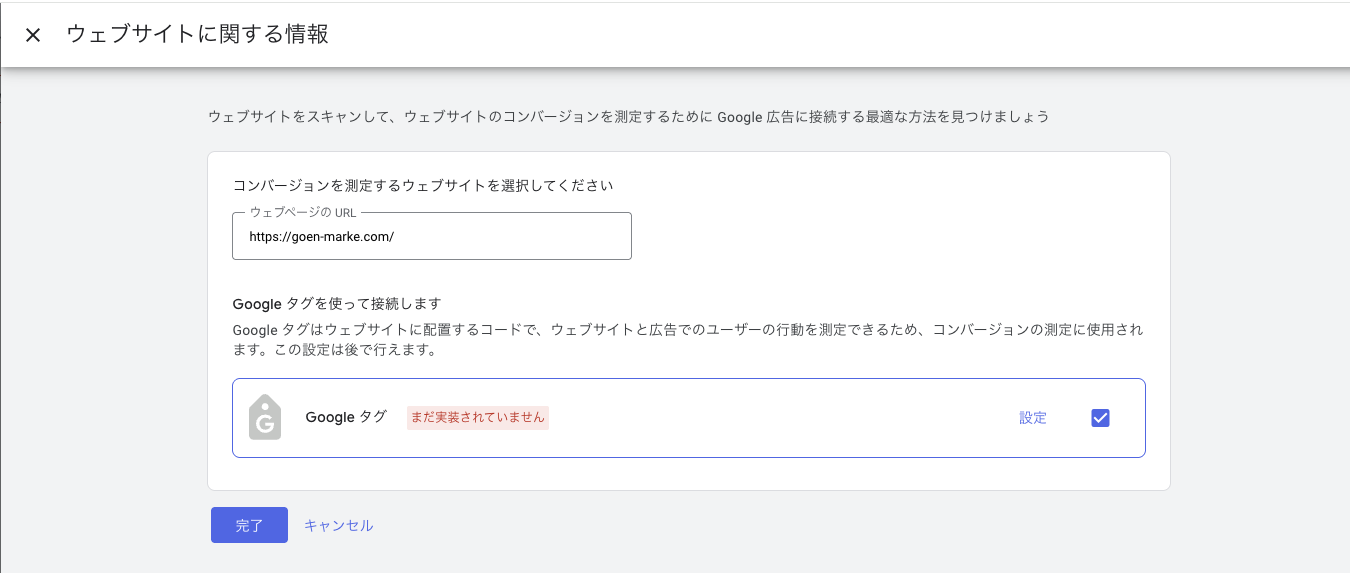The image size is (1350, 573).
Task: Click the Google タグ label text
Action: [x=346, y=417]
